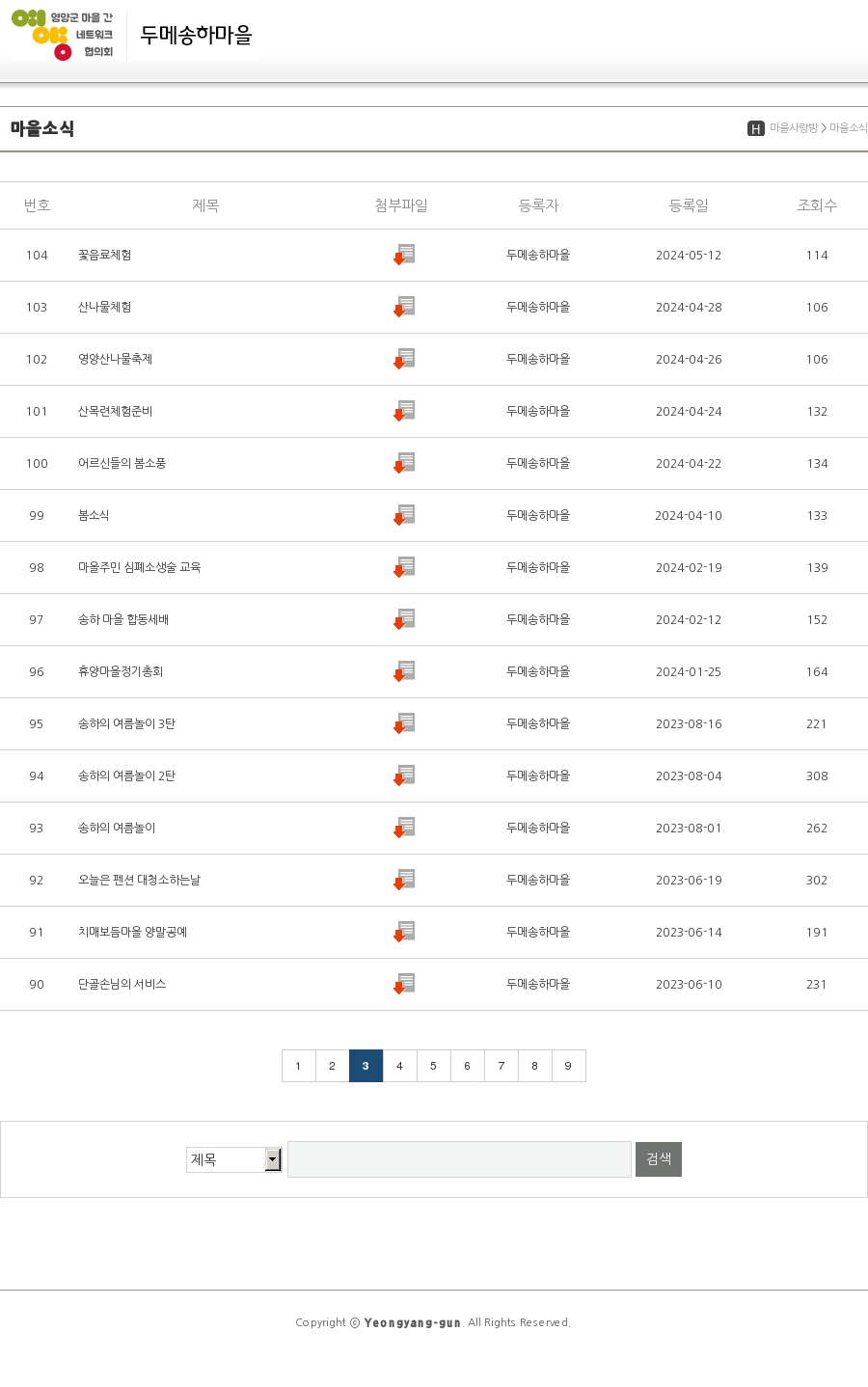Viewport: 868px width, 1387px height.
Task: Open the 두메송하마을 site title link
Action: (x=197, y=35)
